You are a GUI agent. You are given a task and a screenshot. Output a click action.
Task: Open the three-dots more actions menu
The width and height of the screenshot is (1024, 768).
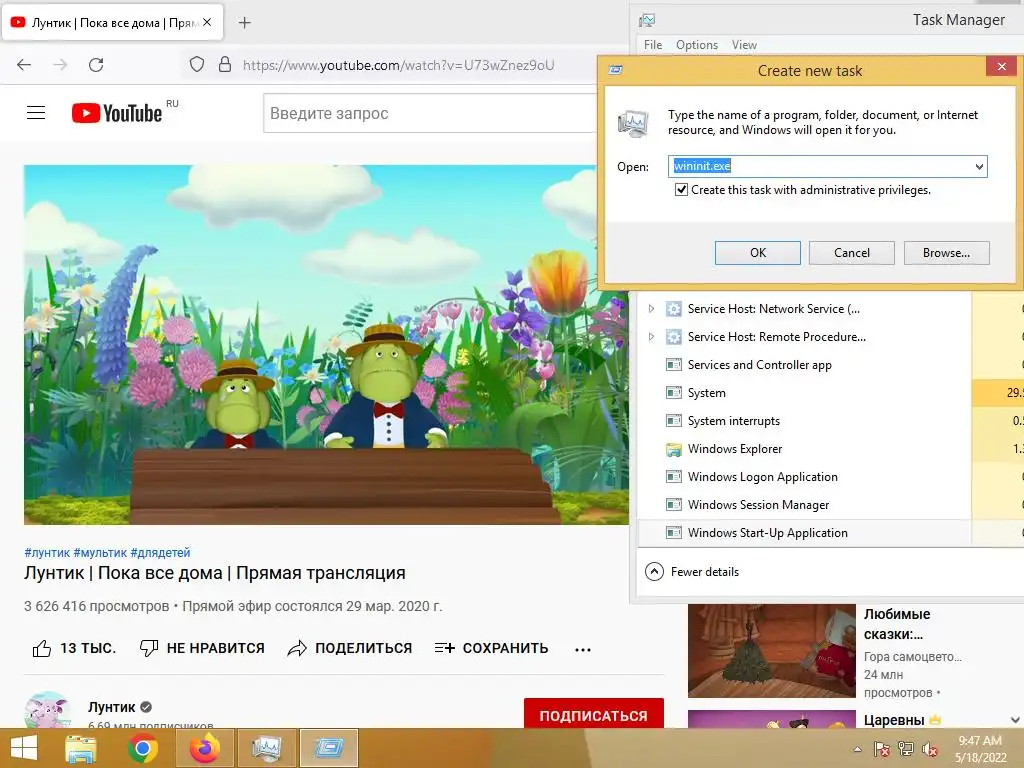pos(583,649)
